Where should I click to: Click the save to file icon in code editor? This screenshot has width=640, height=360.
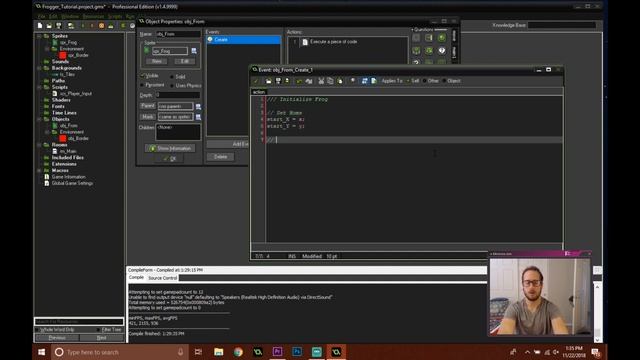[278, 81]
